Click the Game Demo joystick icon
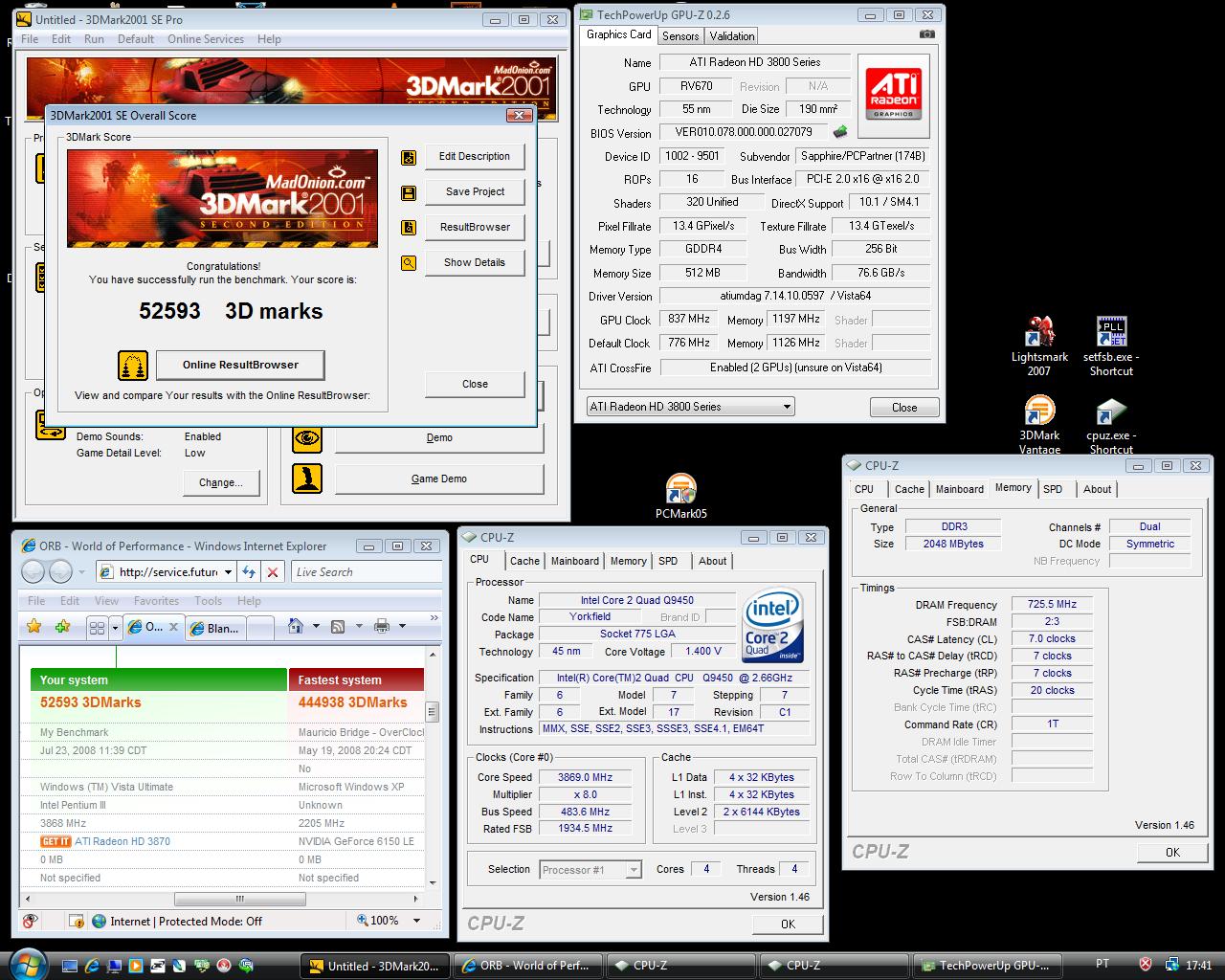Viewport: 1225px width, 980px height. point(307,479)
